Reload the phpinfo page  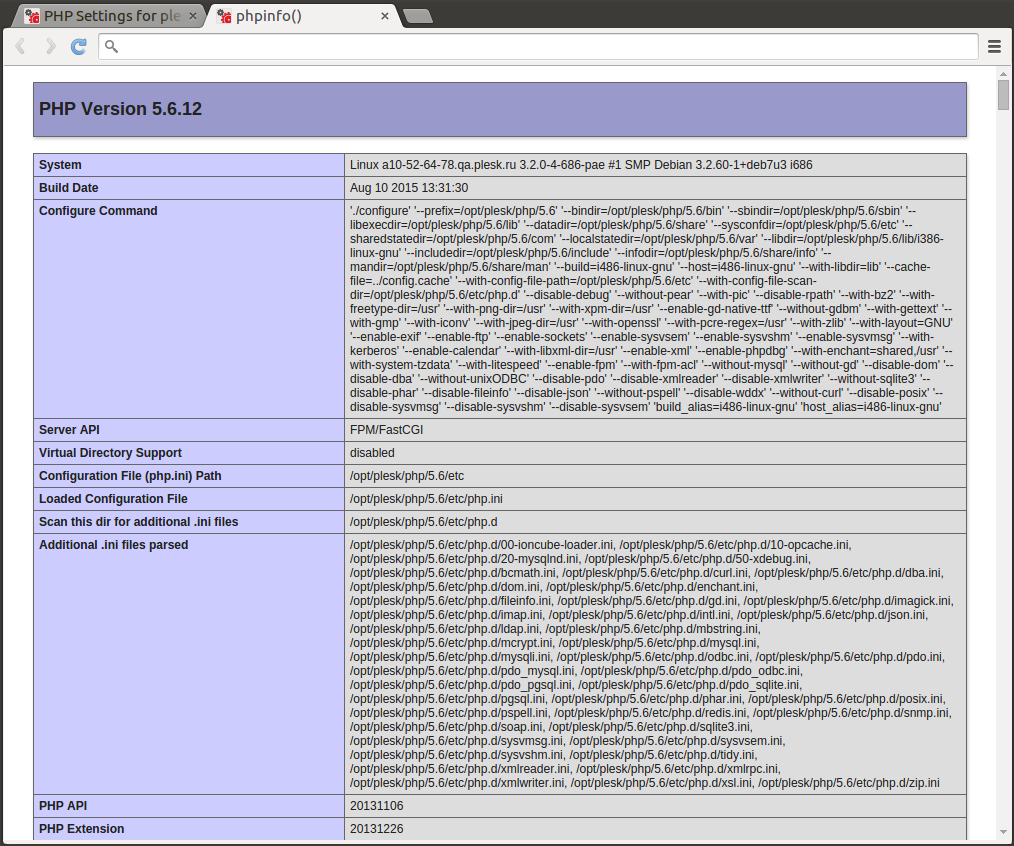[x=79, y=47]
